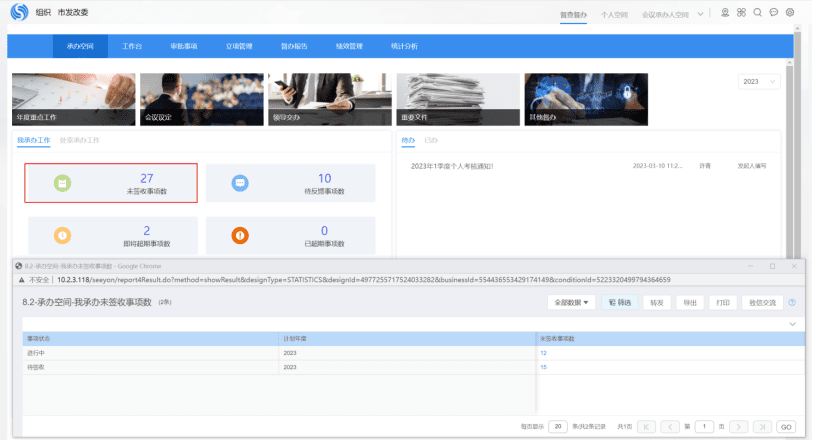Click green icon on 未签收事项数 card
Image resolution: width=813 pixels, height=440 pixels.
pyautogui.click(x=62, y=183)
